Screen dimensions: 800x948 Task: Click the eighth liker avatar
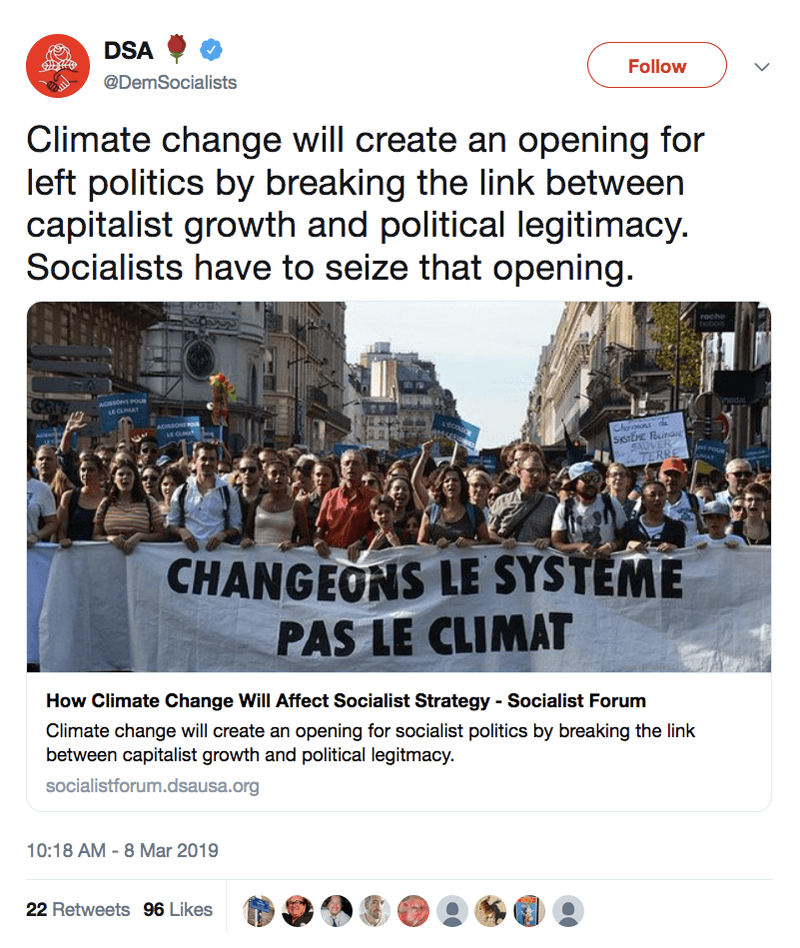[529, 910]
